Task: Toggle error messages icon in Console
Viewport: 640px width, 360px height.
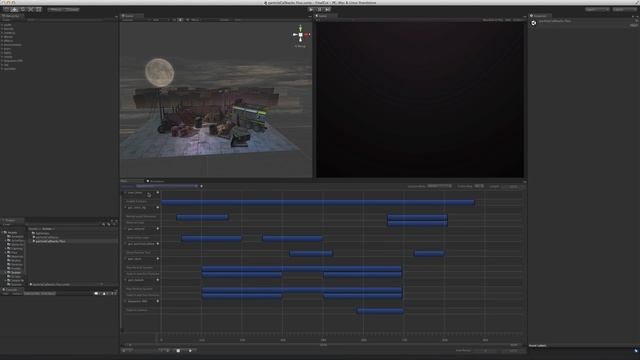Action: pos(113,293)
